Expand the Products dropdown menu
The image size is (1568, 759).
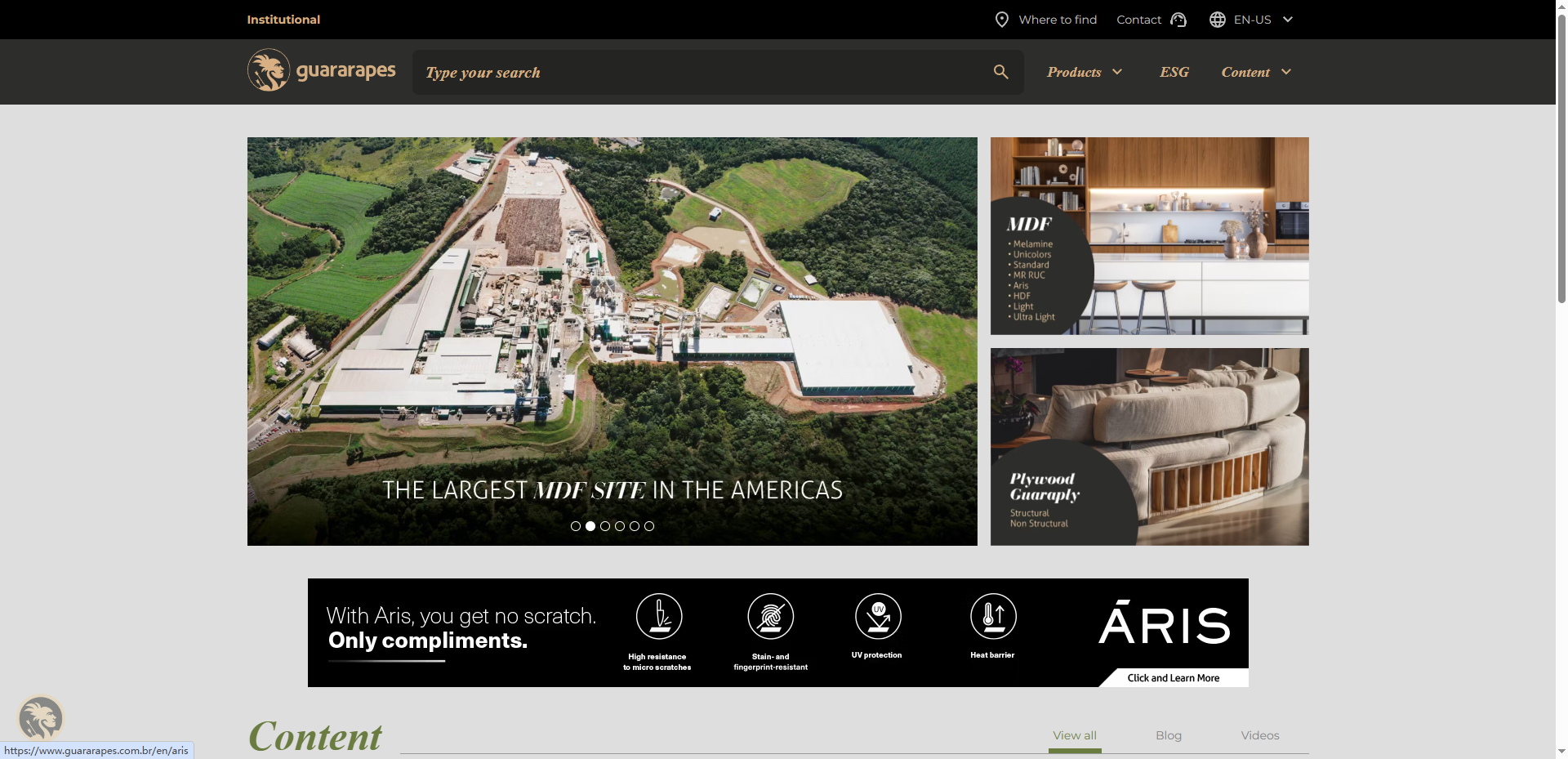tap(1084, 72)
